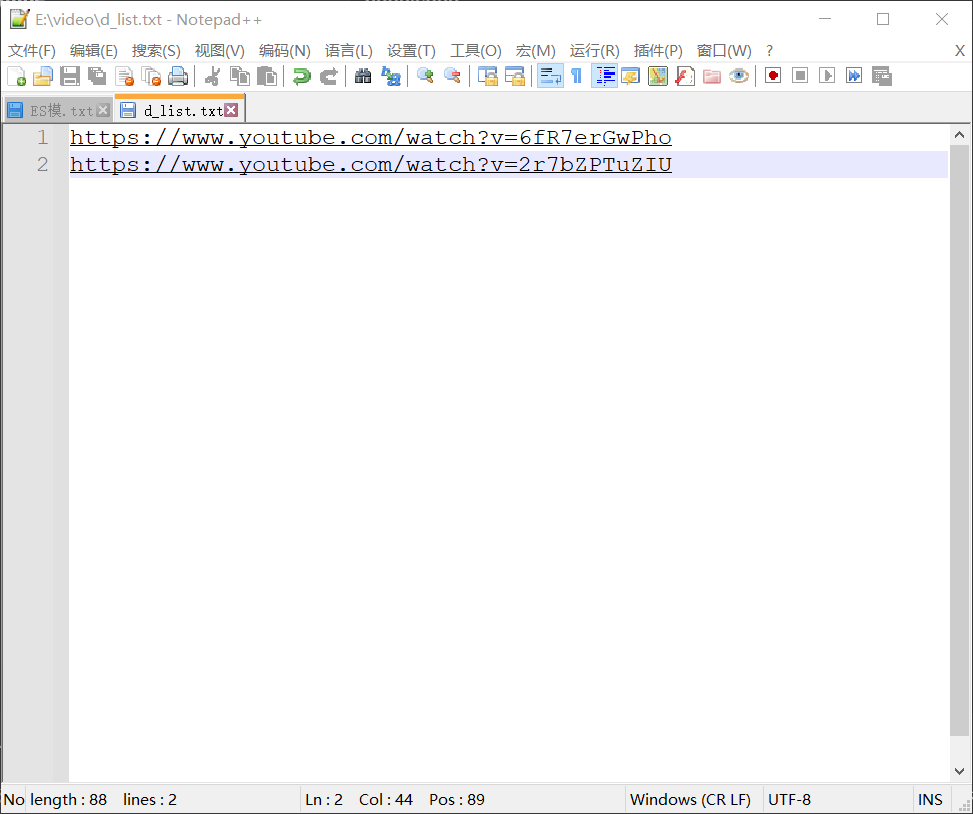
Task: Open the Replace dialog icon
Action: tap(390, 76)
